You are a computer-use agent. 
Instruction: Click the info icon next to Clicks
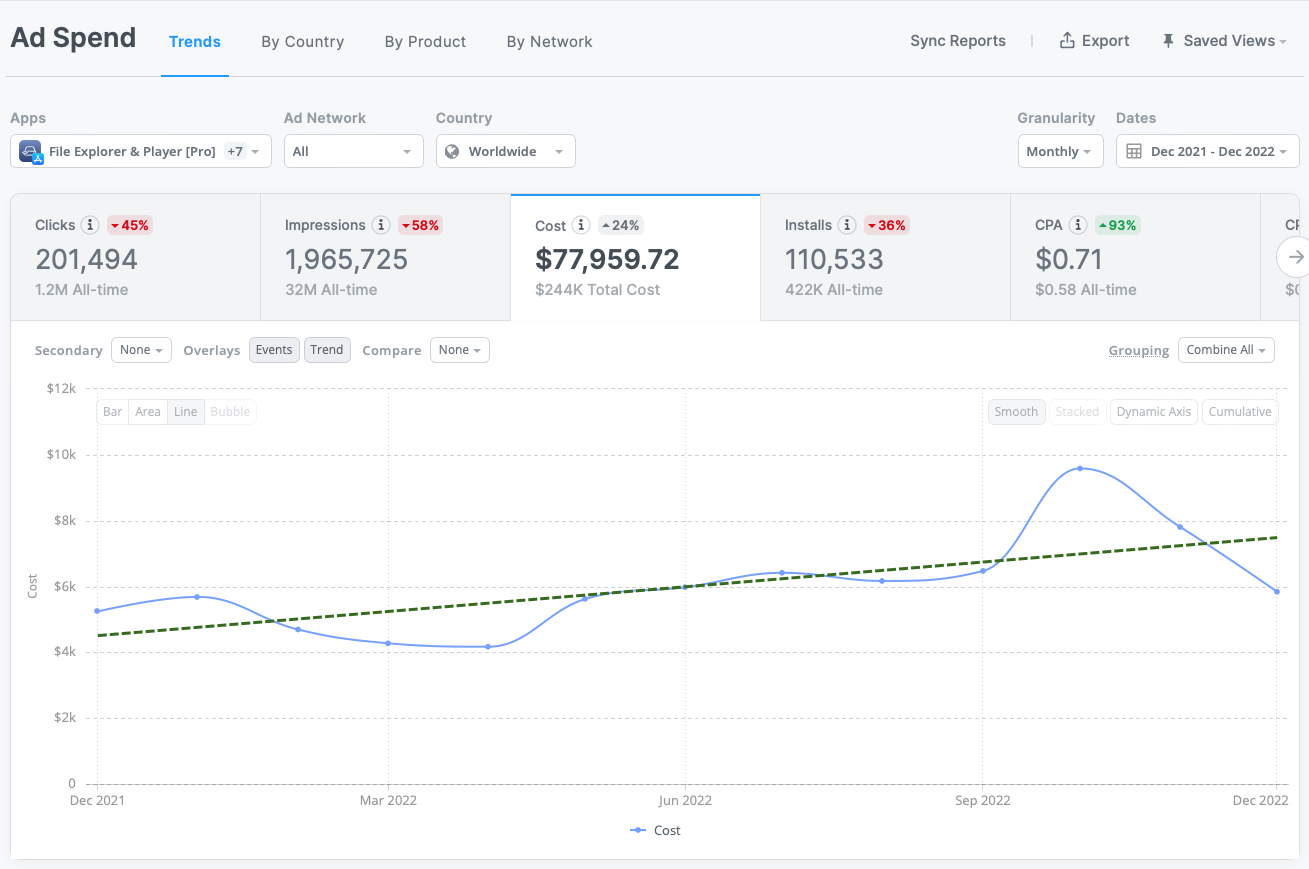[90, 225]
